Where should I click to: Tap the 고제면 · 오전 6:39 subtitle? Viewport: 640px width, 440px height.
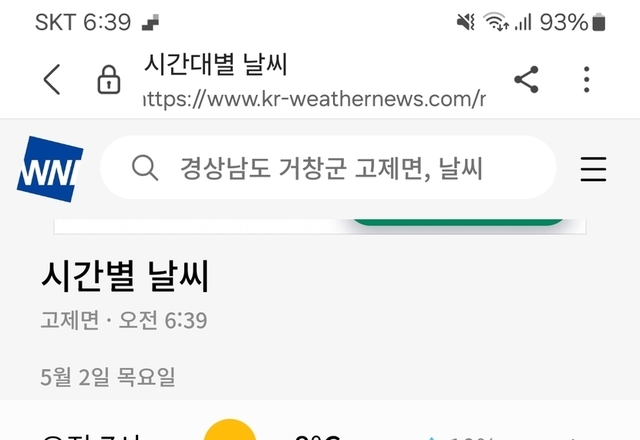[124, 320]
